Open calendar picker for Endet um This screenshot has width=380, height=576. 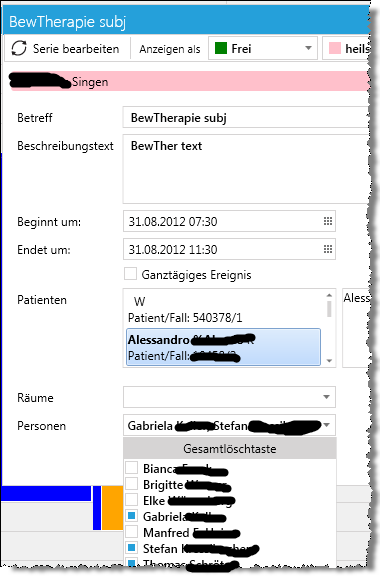coord(328,249)
